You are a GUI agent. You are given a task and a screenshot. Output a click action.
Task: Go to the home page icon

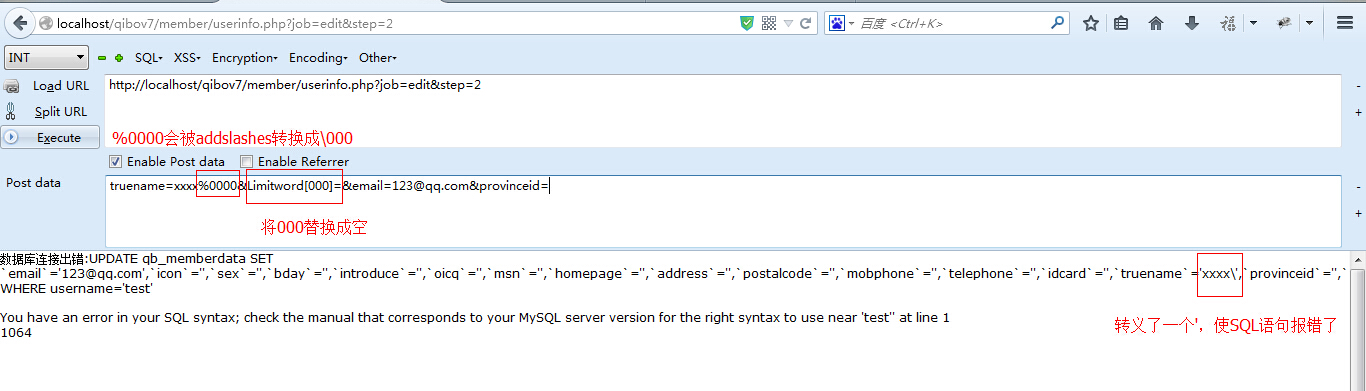(1156, 23)
